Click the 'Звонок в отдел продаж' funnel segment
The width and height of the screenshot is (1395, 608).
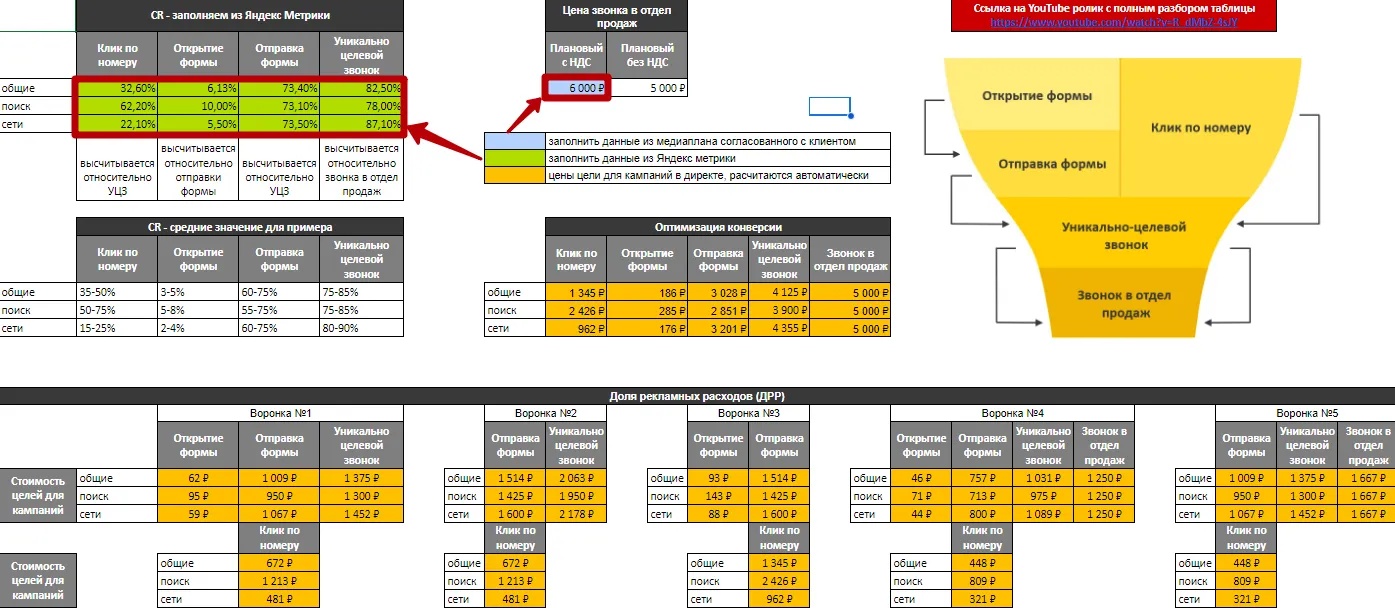click(1123, 304)
